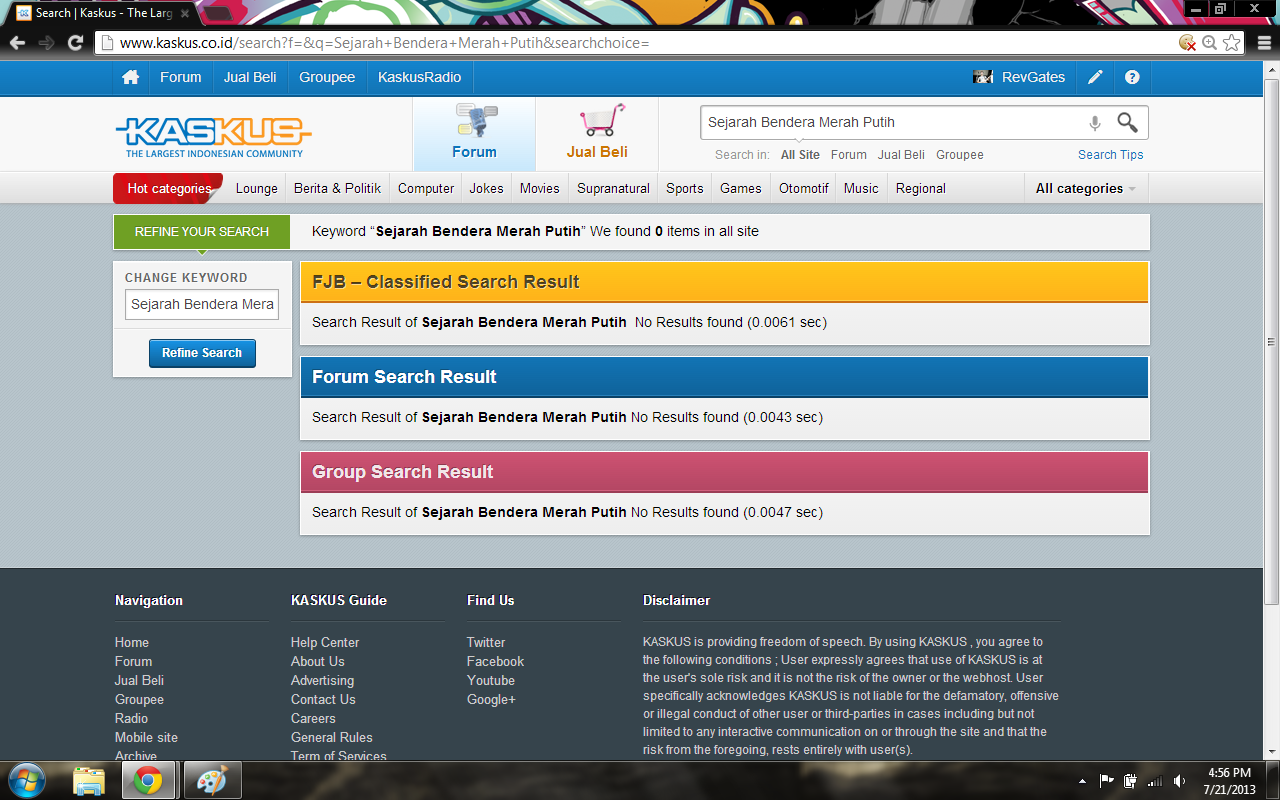Image resolution: width=1280 pixels, height=800 pixels.
Task: Activate the voice search microphone icon
Action: click(x=1095, y=123)
